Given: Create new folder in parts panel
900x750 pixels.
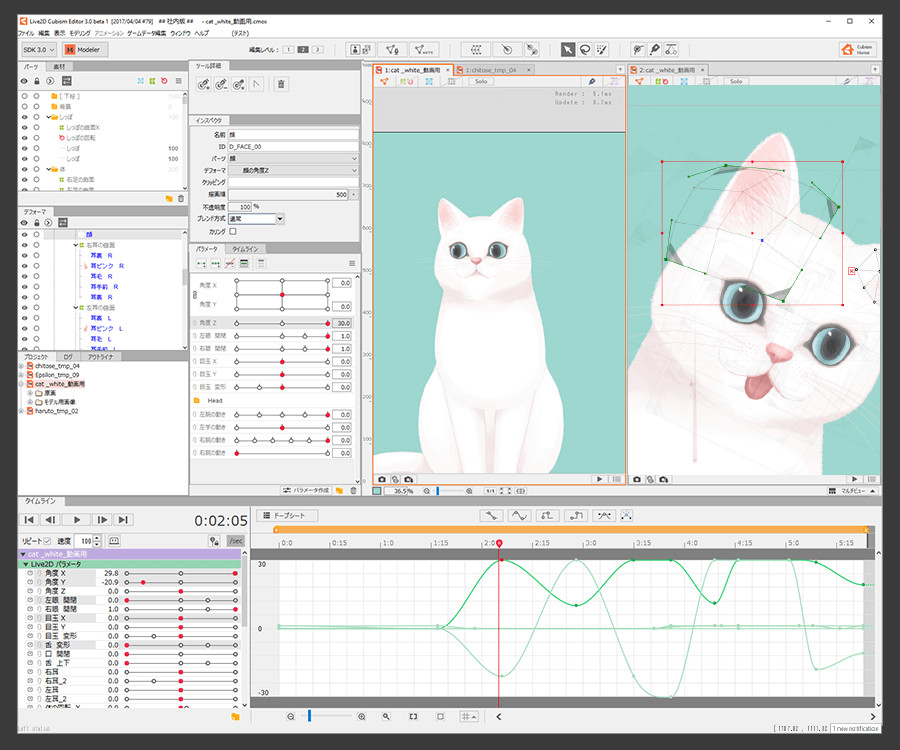Looking at the screenshot, I should [169, 199].
